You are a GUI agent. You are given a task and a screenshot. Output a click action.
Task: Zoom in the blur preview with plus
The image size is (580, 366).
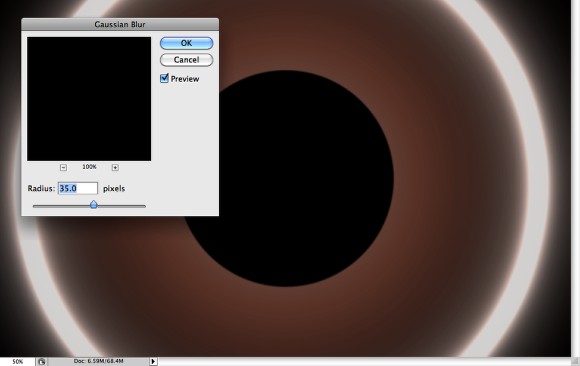(x=115, y=168)
